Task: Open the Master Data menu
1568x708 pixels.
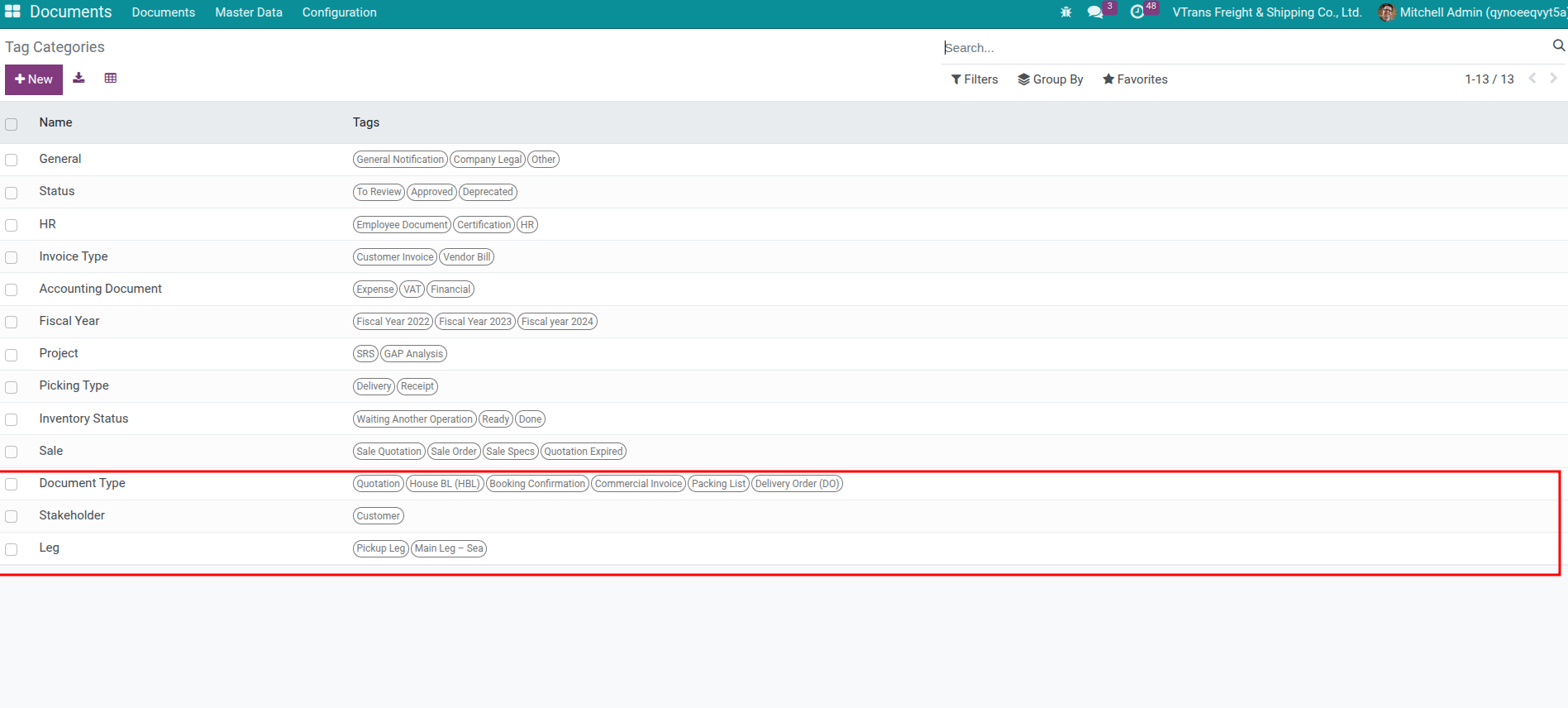Action: tap(249, 12)
